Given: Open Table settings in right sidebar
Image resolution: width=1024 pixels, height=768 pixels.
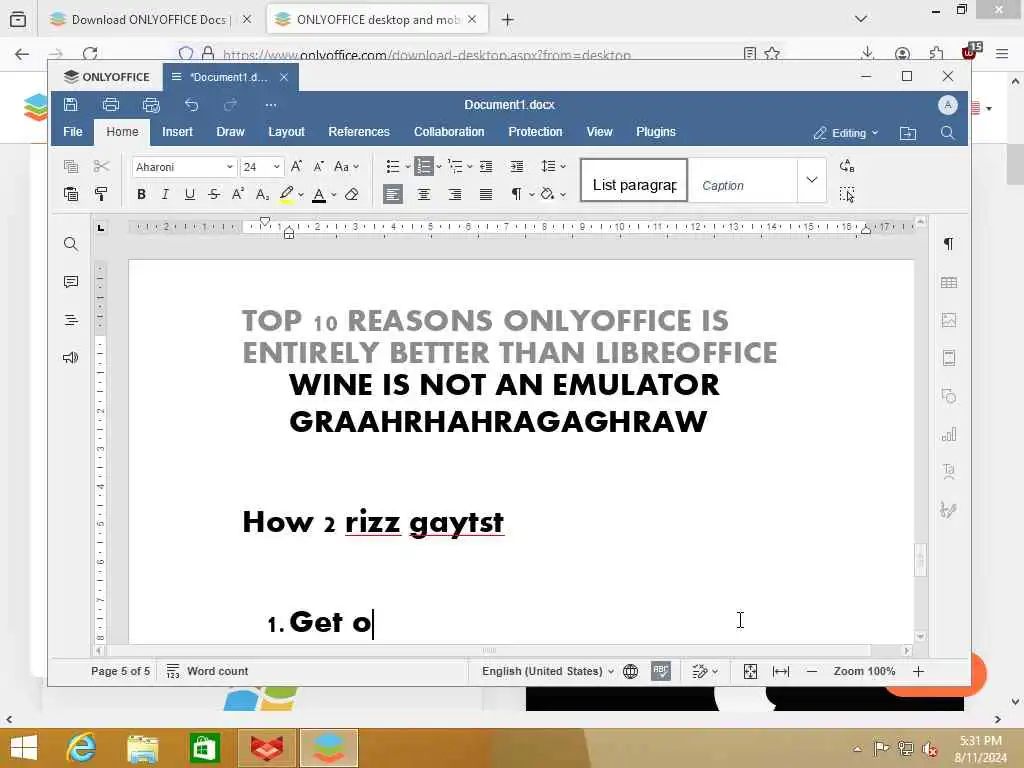Looking at the screenshot, I should click(949, 282).
